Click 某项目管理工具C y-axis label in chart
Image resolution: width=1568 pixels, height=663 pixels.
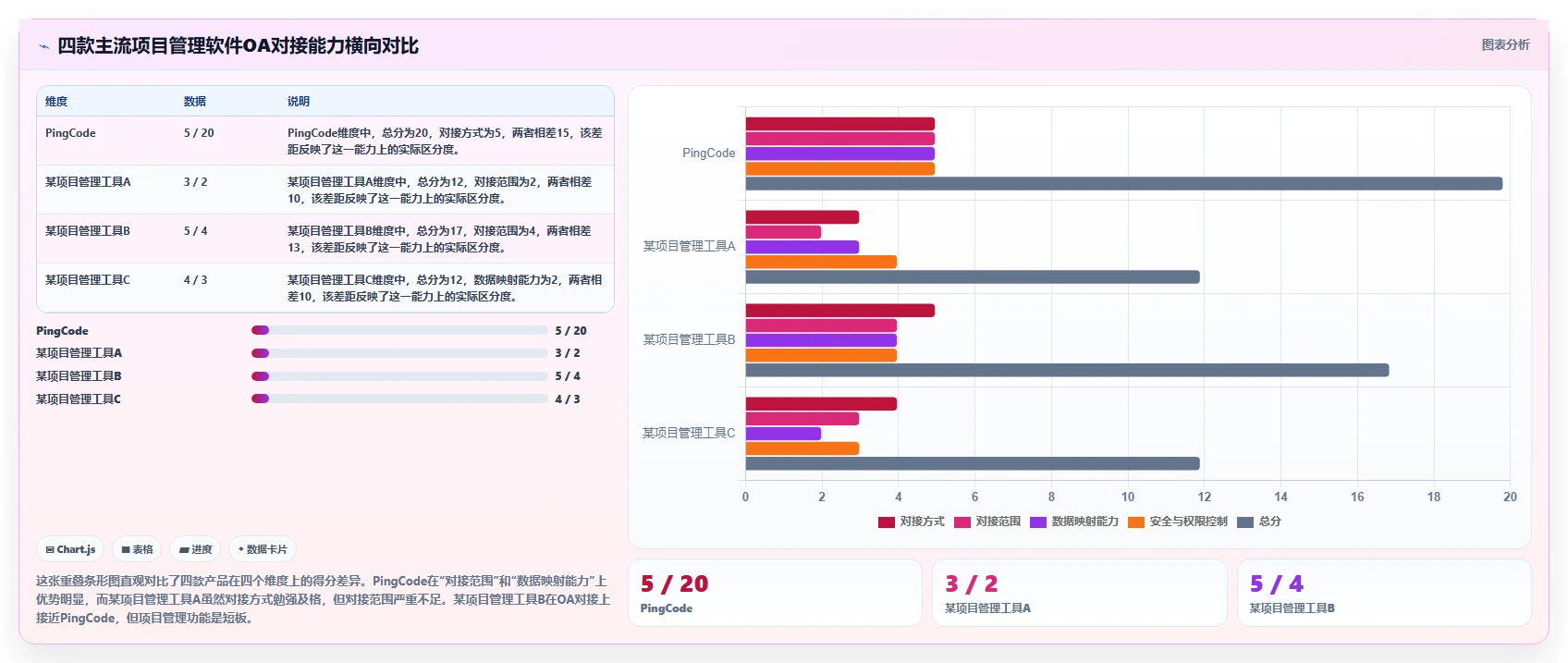689,433
